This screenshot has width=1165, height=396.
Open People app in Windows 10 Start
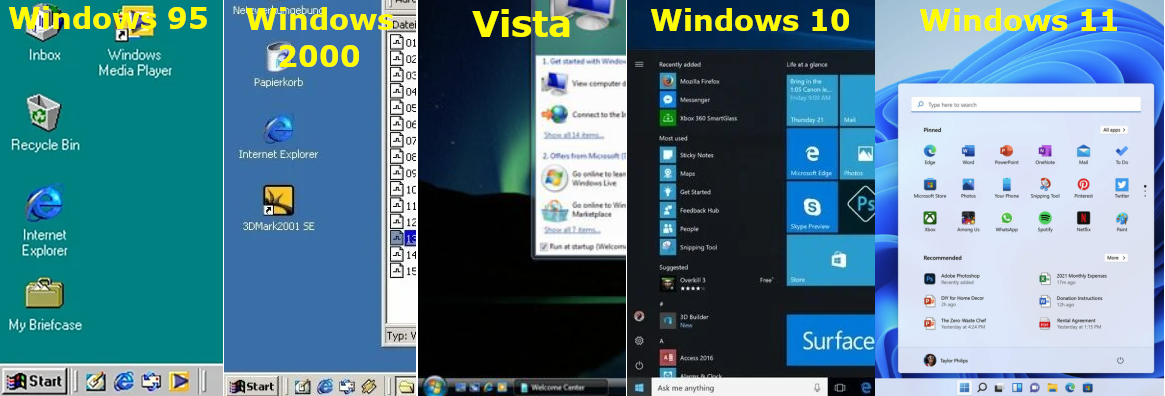(679, 229)
